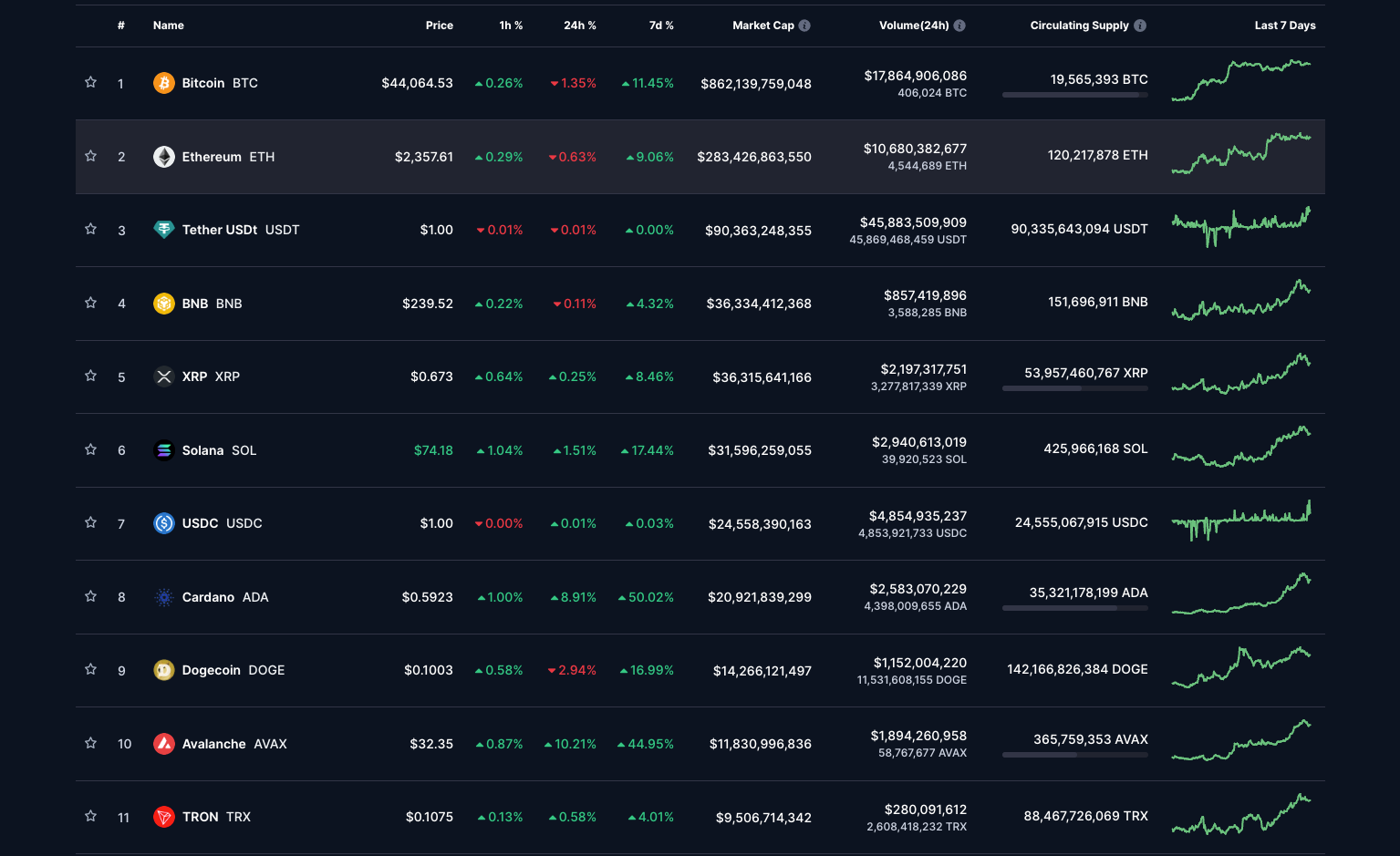
Task: Click the BNB logo icon
Action: point(164,303)
